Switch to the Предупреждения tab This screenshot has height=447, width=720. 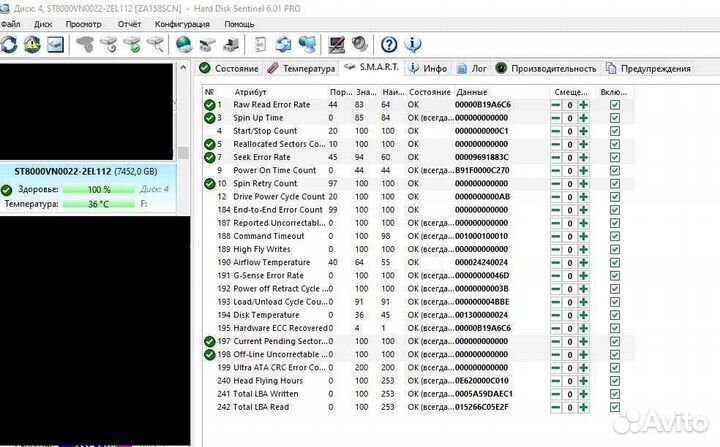click(648, 68)
